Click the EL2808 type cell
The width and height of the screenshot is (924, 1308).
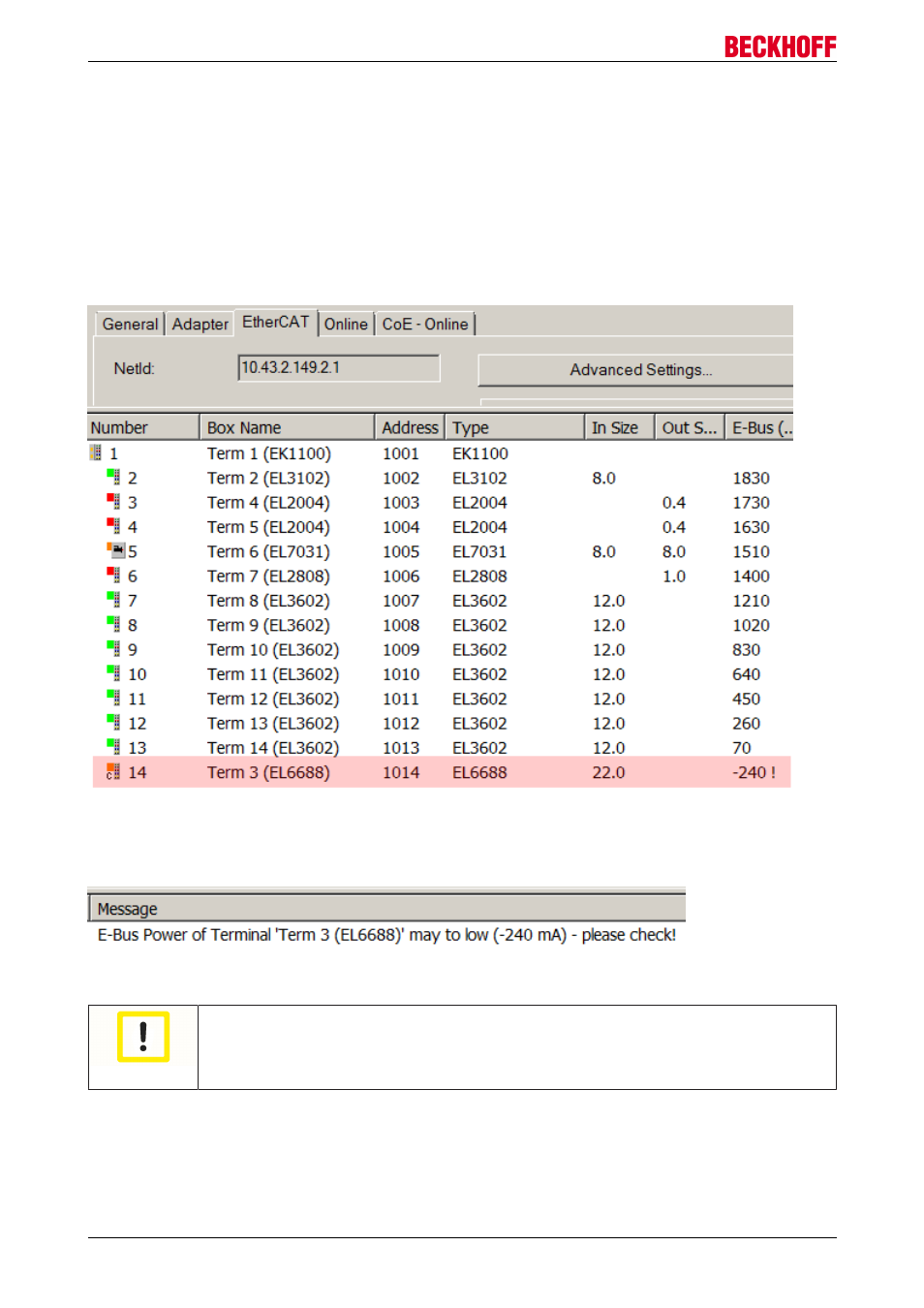[x=479, y=576]
